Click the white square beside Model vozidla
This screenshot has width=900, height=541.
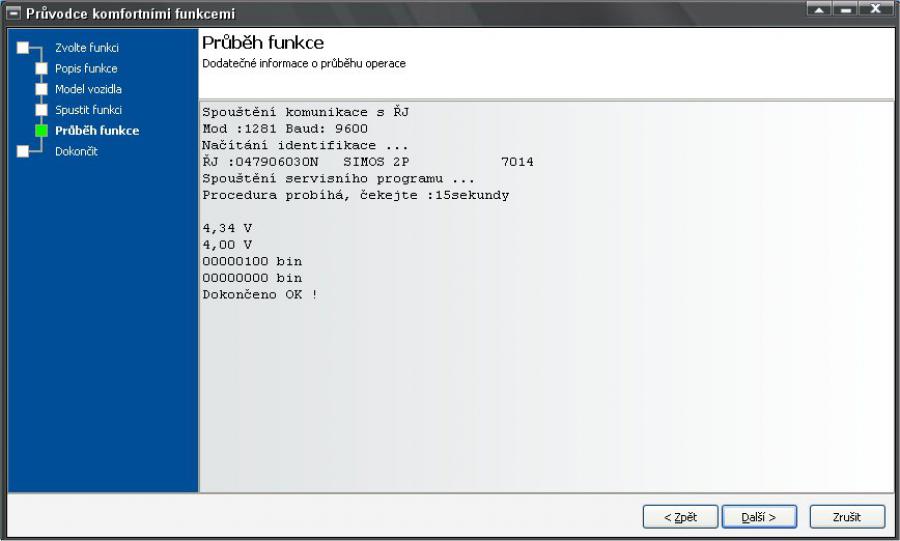(41, 89)
